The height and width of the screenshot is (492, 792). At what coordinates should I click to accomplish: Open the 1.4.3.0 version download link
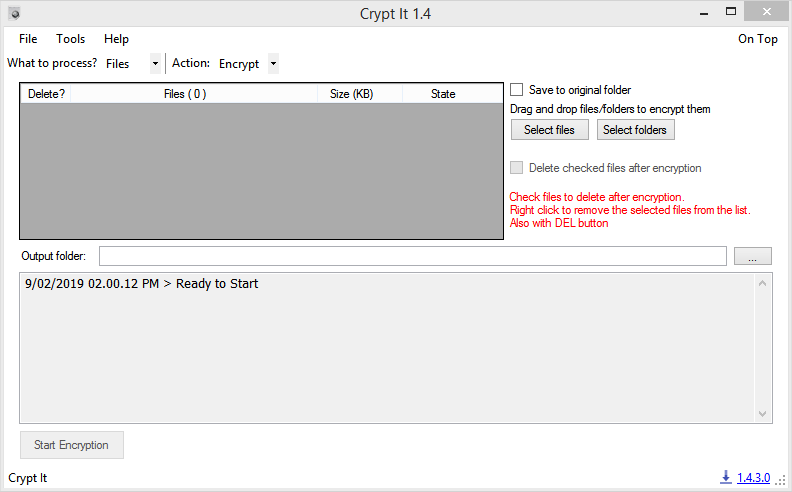(x=754, y=477)
